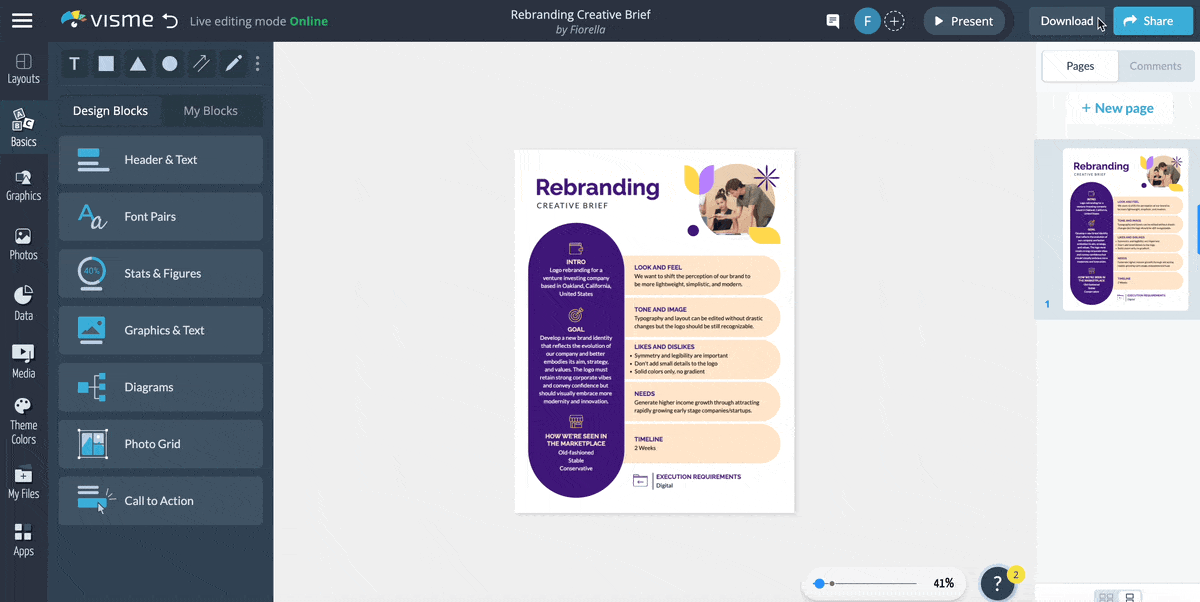Select the triangle shape tool

138,63
